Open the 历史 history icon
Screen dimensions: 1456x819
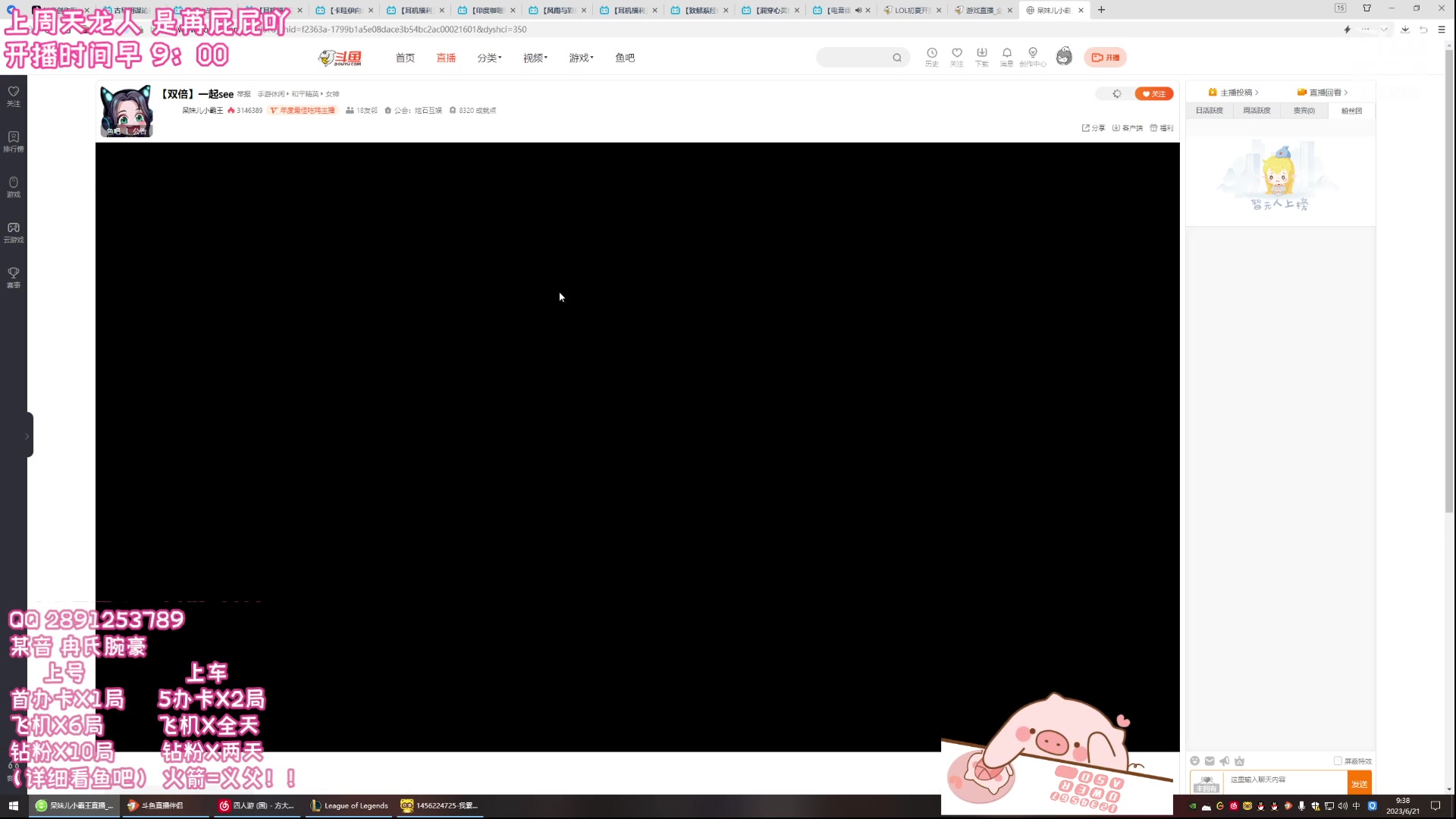(x=932, y=57)
